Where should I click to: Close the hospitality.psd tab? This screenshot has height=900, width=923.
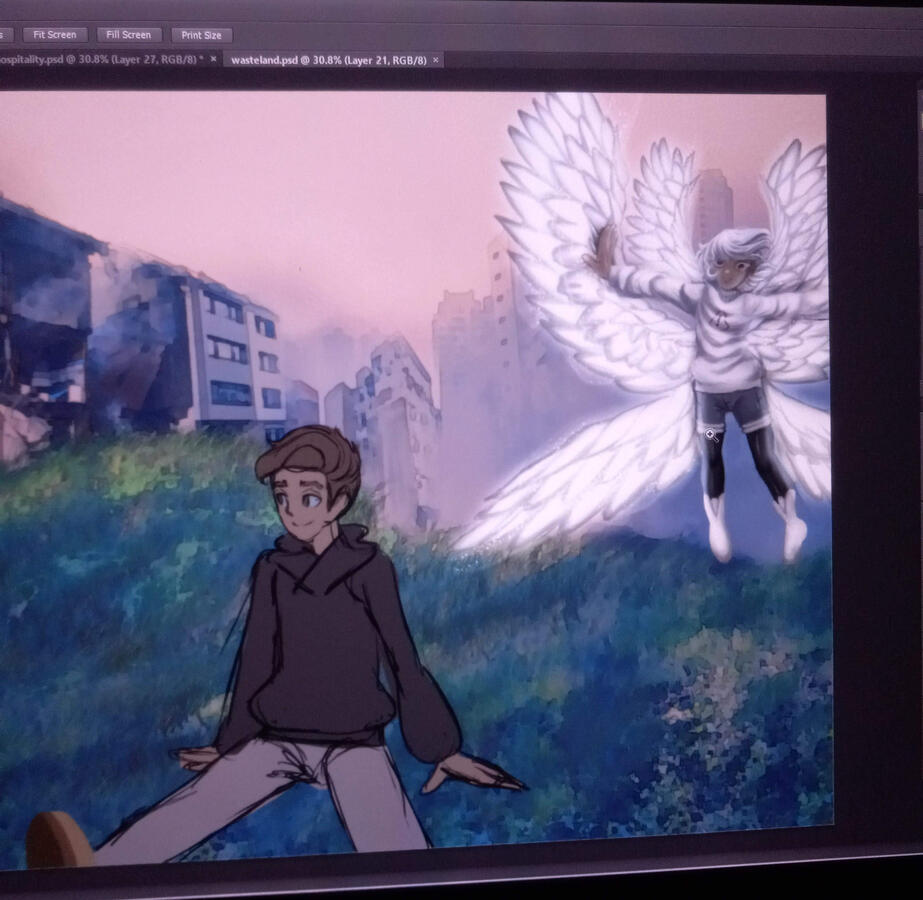213,60
